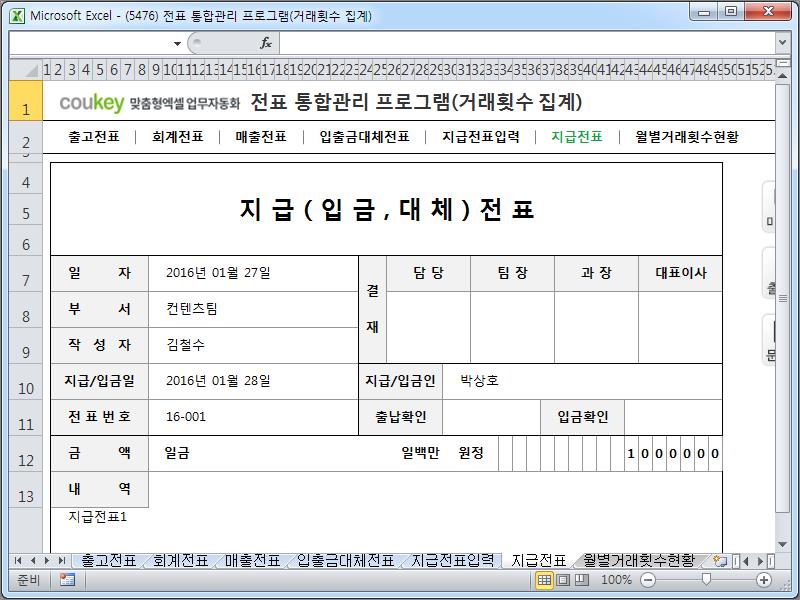Switch to Page Layout view button
800x600 pixels.
[x=563, y=580]
